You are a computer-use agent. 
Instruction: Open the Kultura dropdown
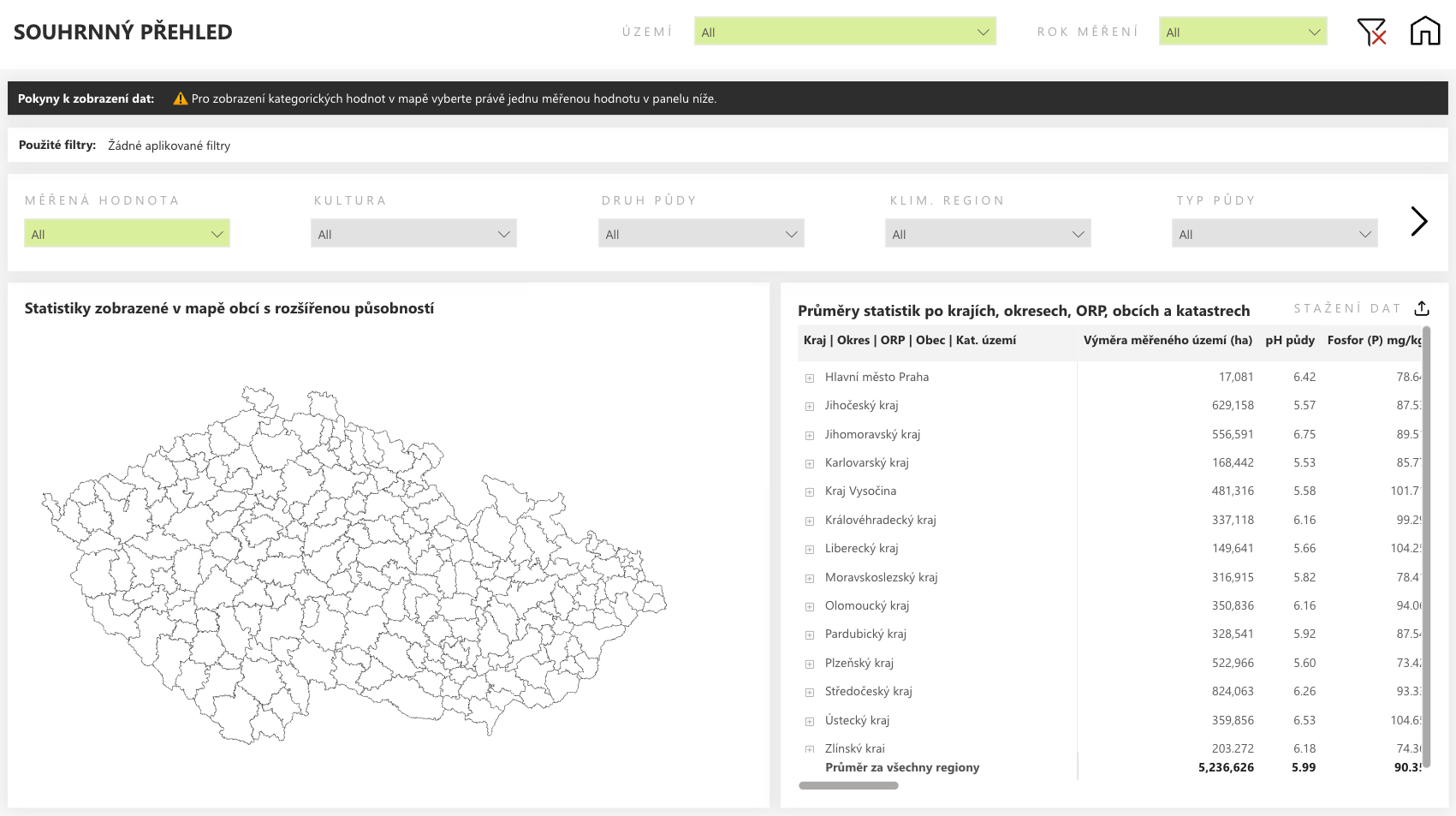pyautogui.click(x=413, y=234)
